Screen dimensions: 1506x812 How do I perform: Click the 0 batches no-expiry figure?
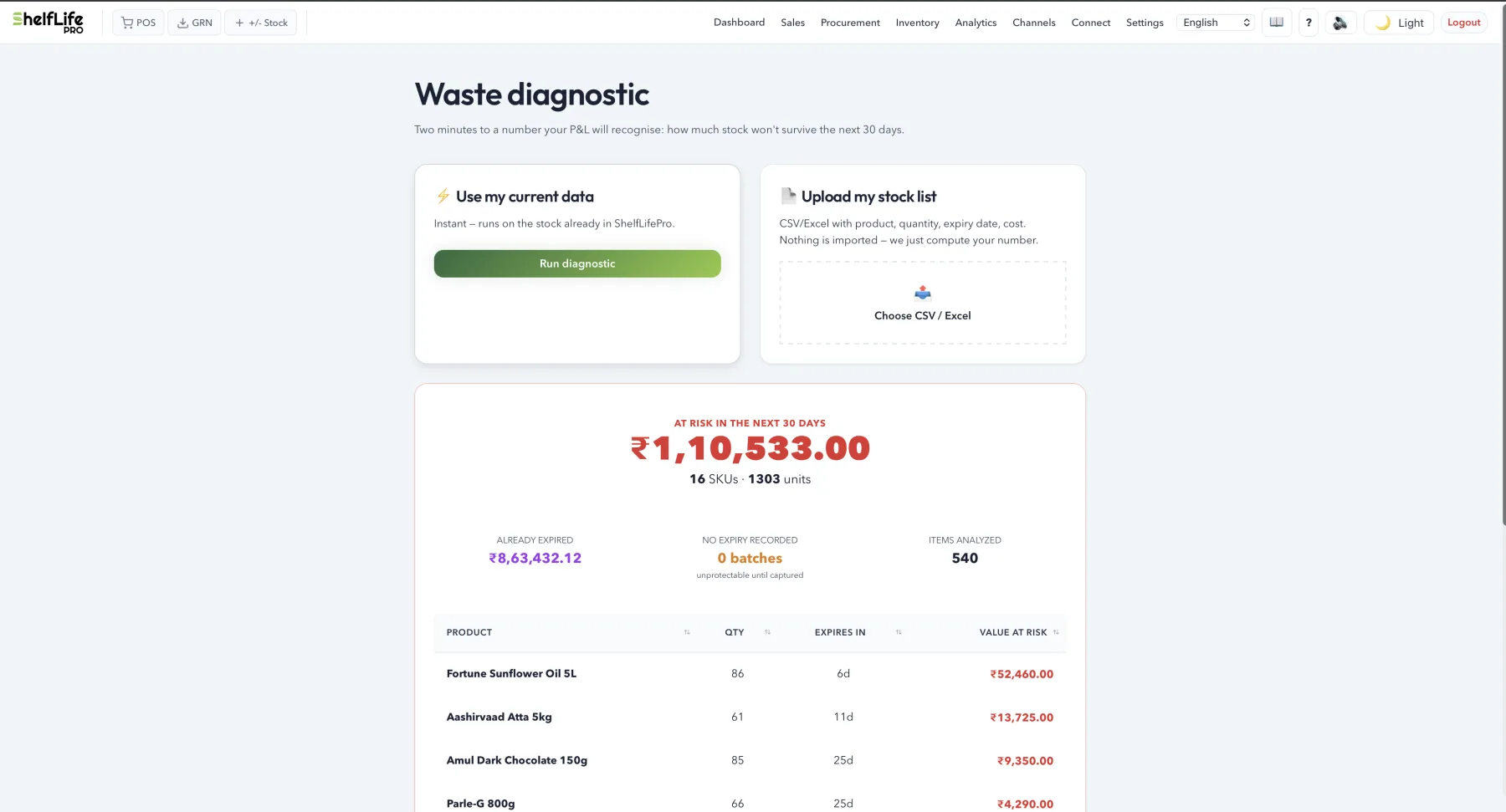tap(750, 558)
